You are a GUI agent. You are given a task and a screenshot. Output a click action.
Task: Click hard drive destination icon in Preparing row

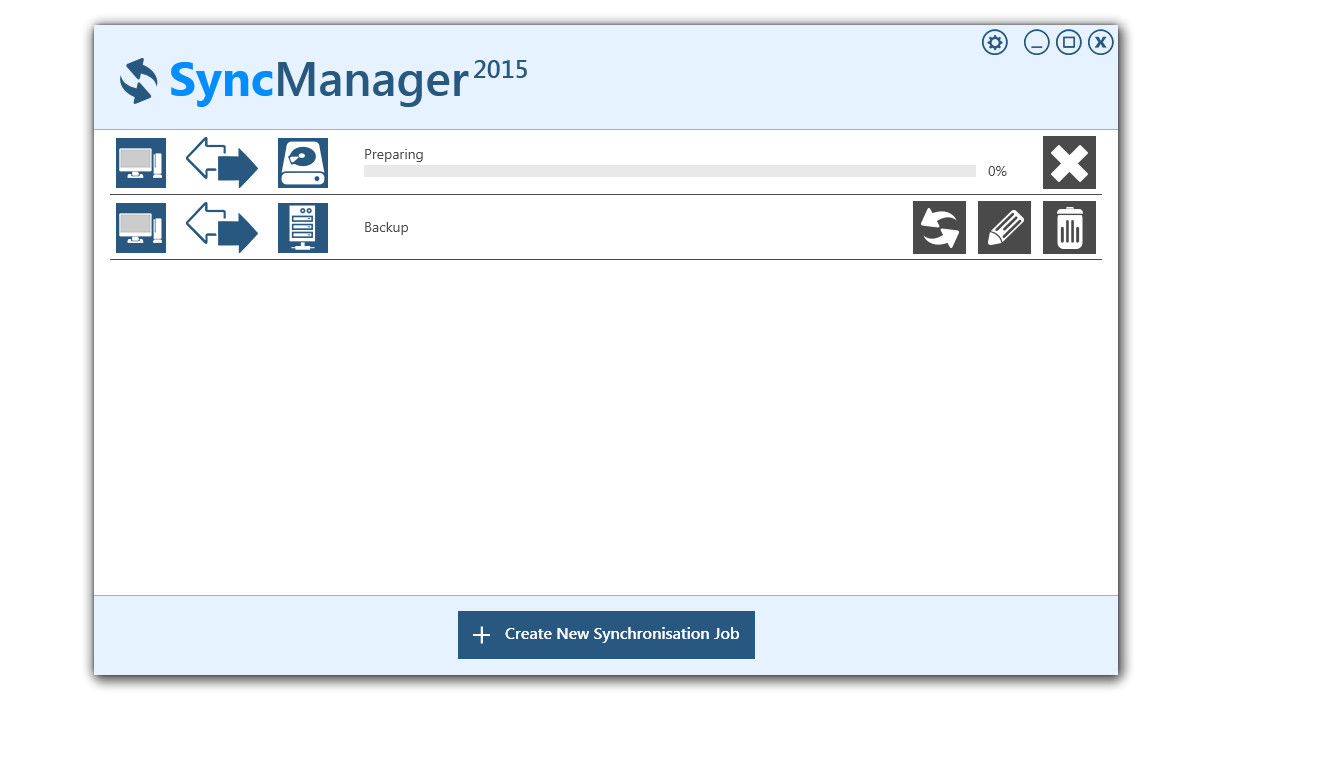coord(303,163)
